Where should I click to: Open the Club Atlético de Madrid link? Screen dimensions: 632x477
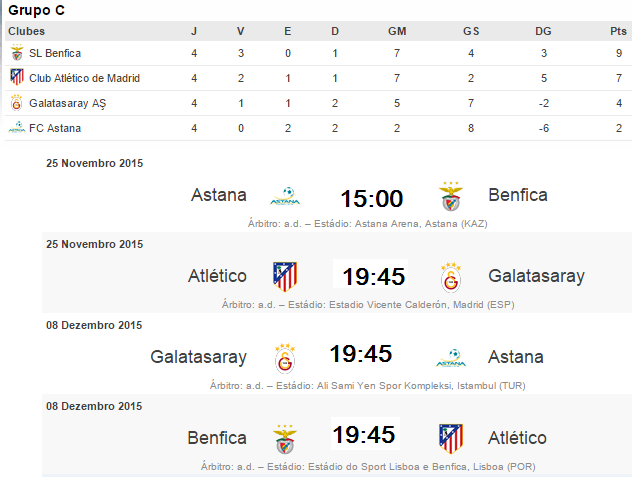[x=84, y=78]
